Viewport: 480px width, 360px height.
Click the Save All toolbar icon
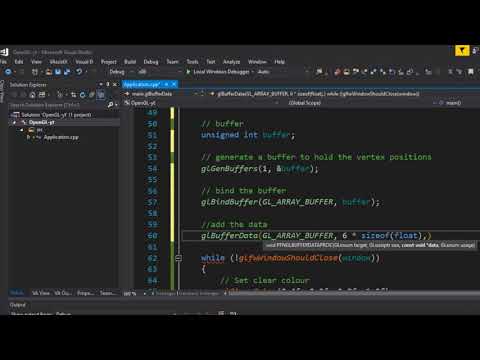(67, 72)
